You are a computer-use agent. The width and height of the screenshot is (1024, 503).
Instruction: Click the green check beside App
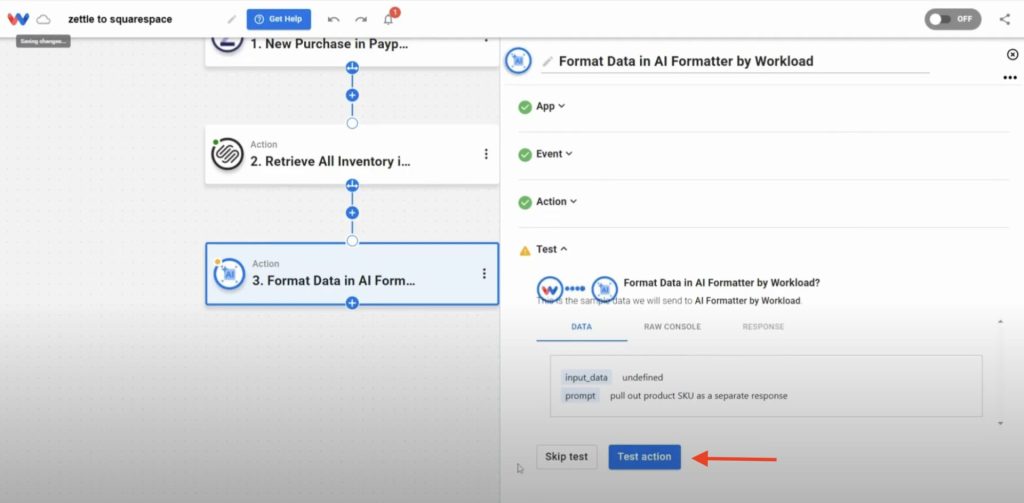[x=525, y=107]
